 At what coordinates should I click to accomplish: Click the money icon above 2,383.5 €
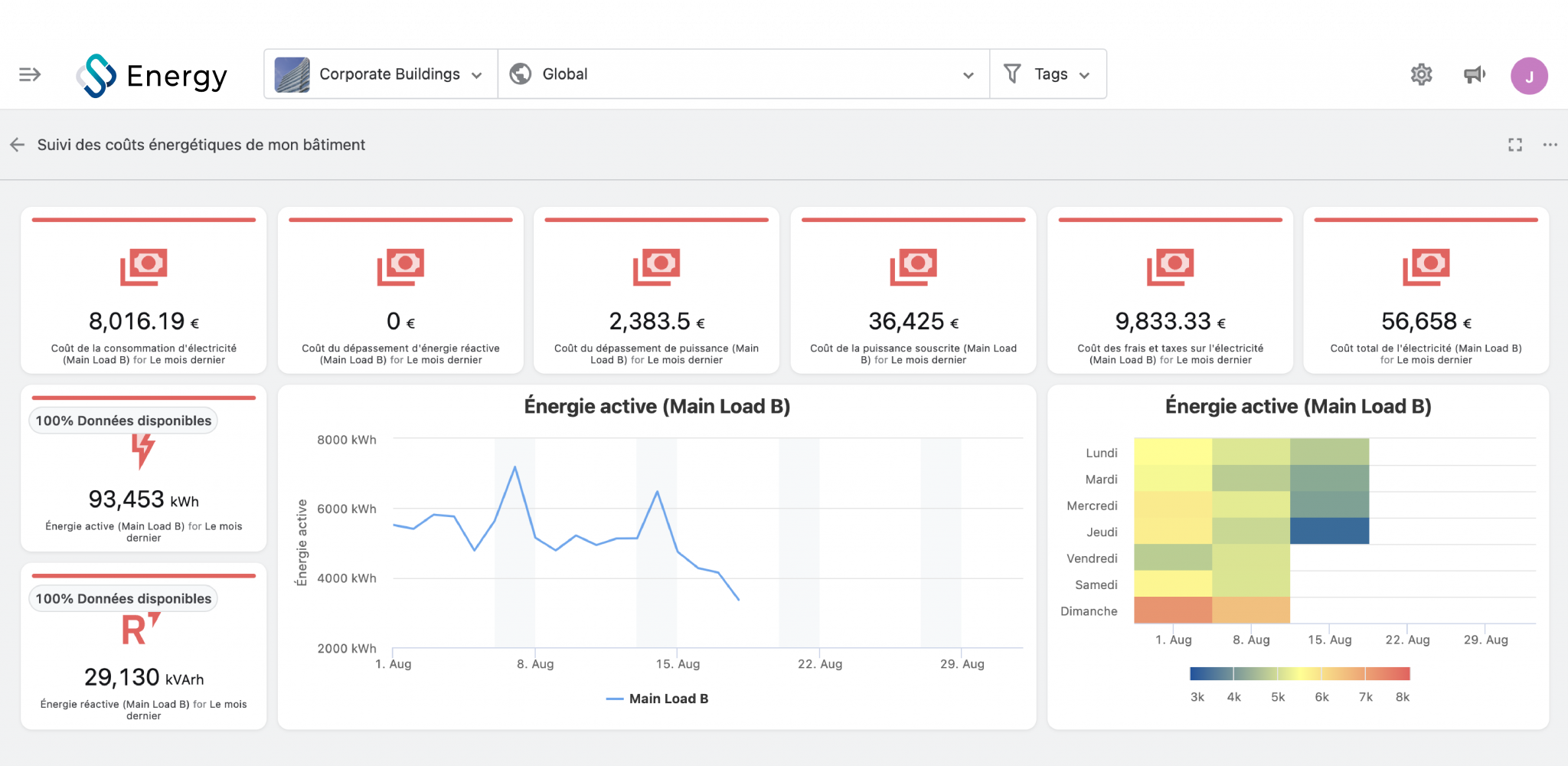656,267
